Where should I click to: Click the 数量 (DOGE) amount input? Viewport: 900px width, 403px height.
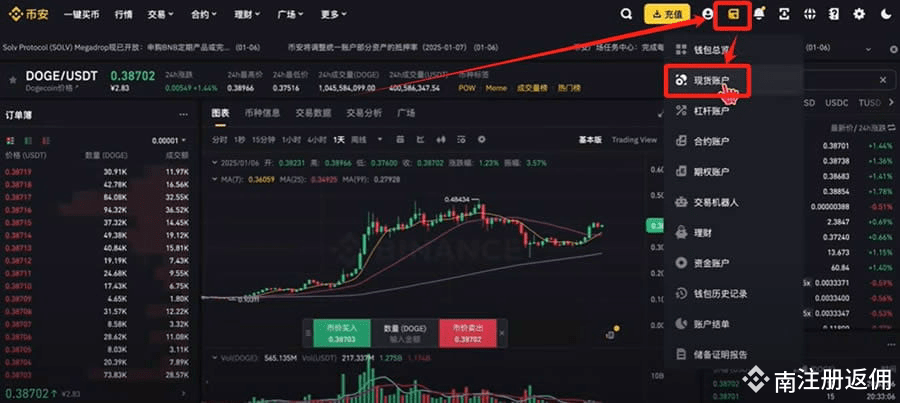tap(405, 334)
